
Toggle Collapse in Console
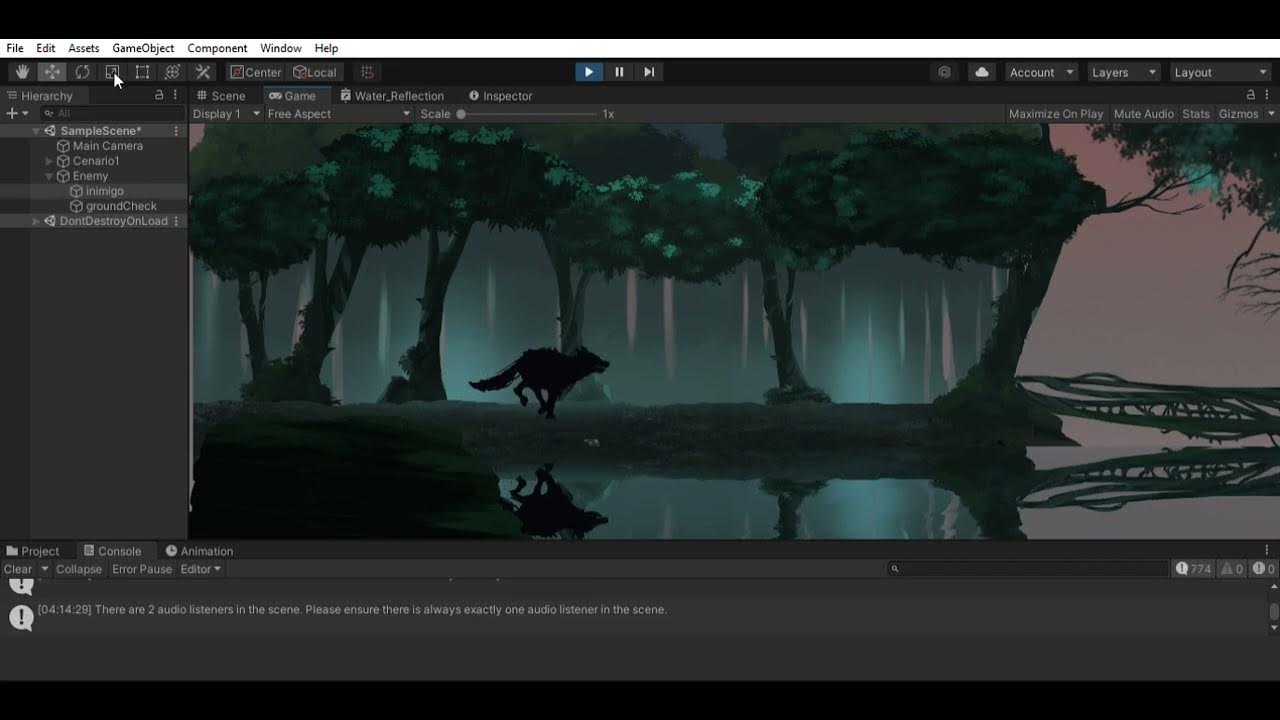pyautogui.click(x=79, y=569)
